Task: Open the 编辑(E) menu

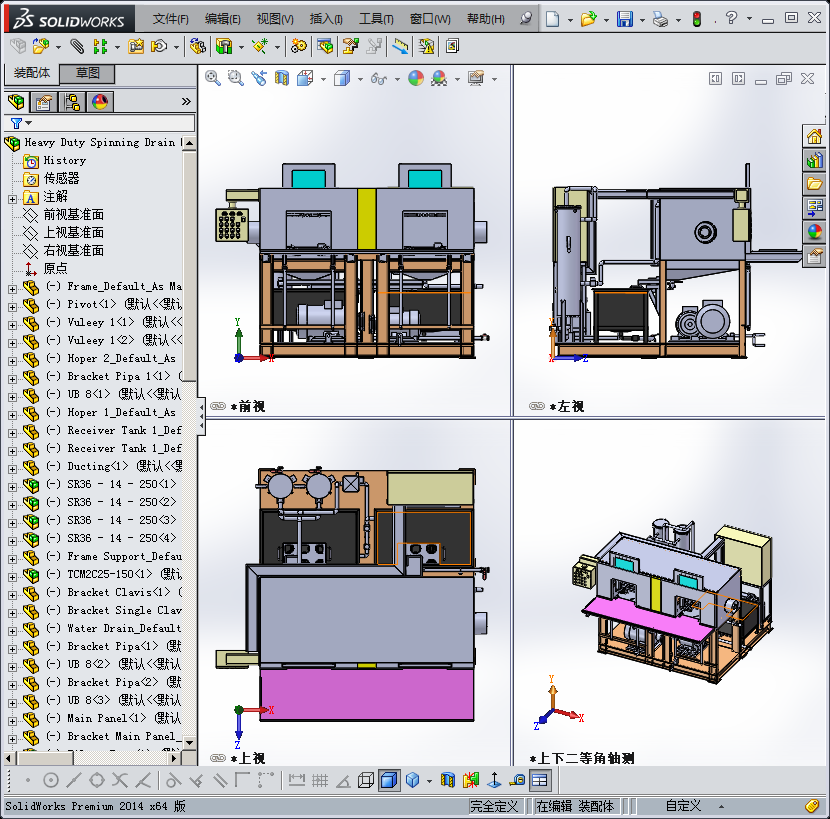Action: tap(222, 19)
